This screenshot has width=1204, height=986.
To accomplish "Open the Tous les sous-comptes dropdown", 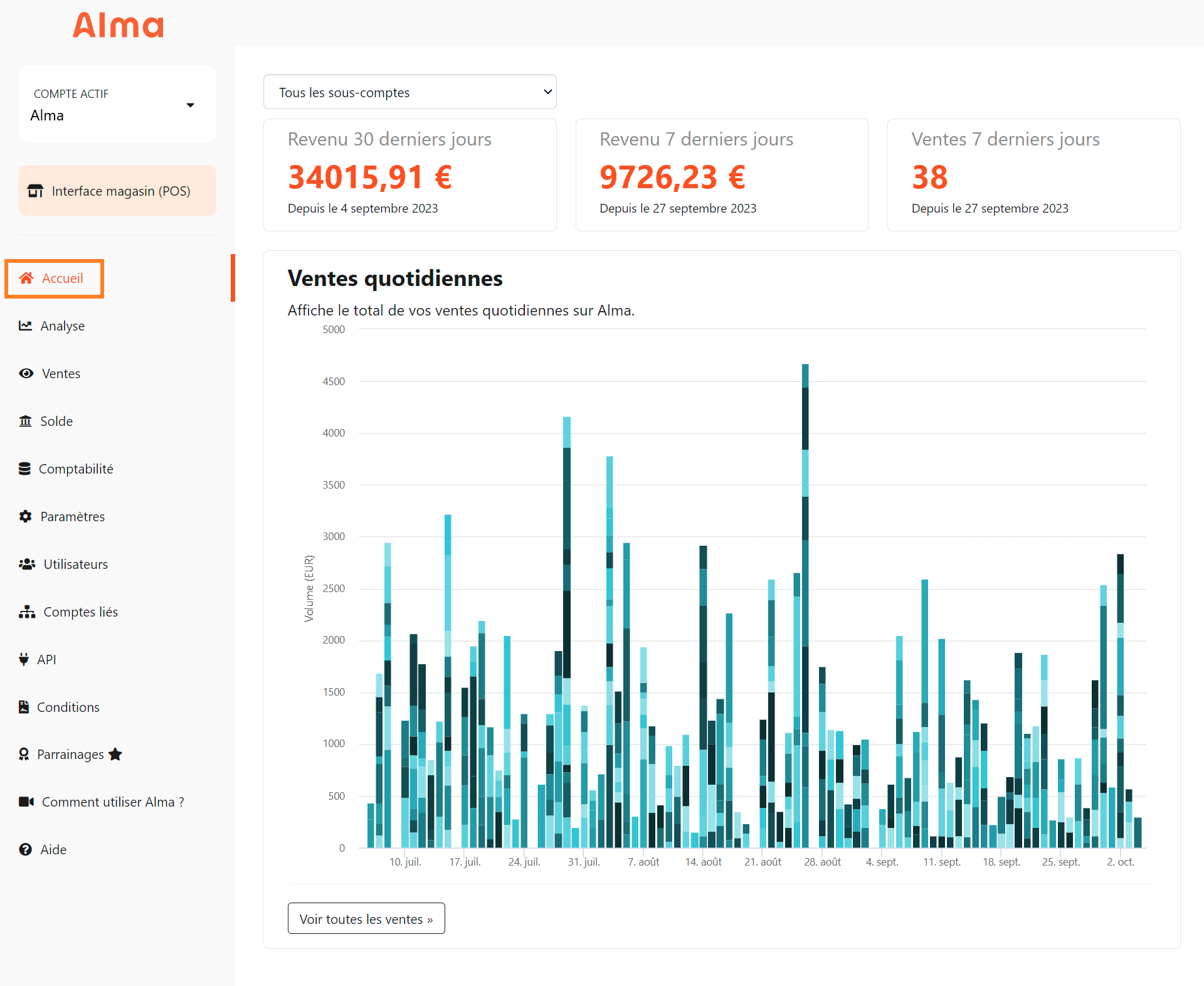I will (409, 92).
